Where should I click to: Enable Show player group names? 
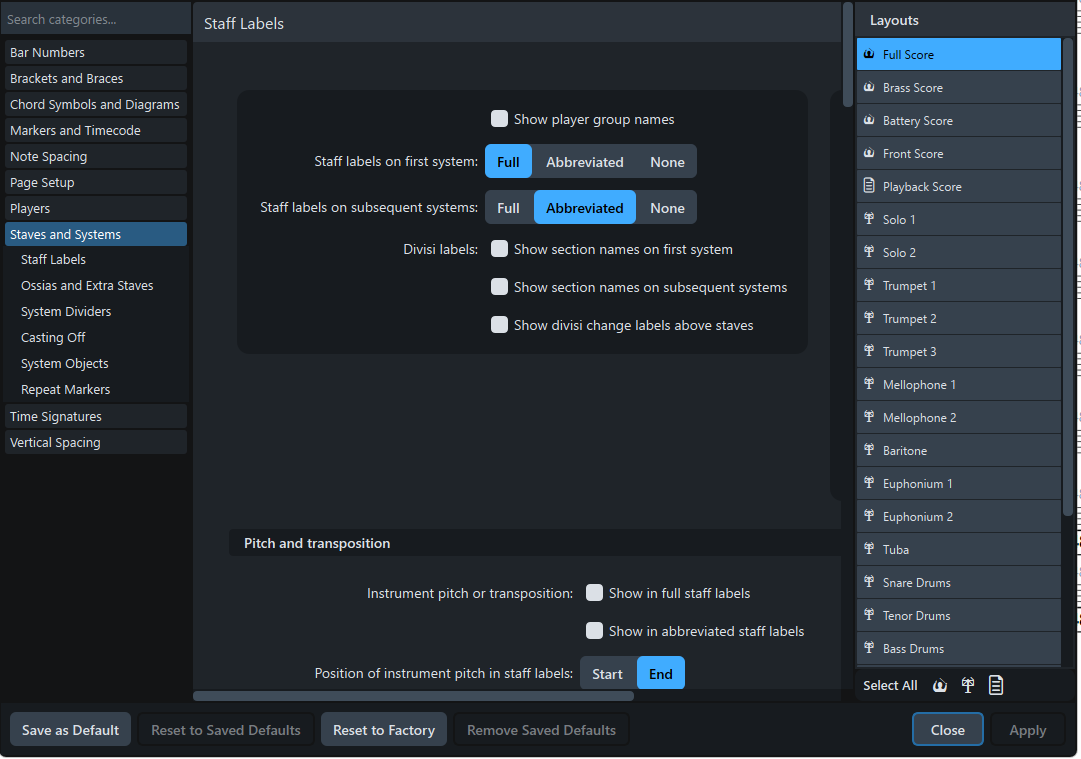tap(499, 118)
